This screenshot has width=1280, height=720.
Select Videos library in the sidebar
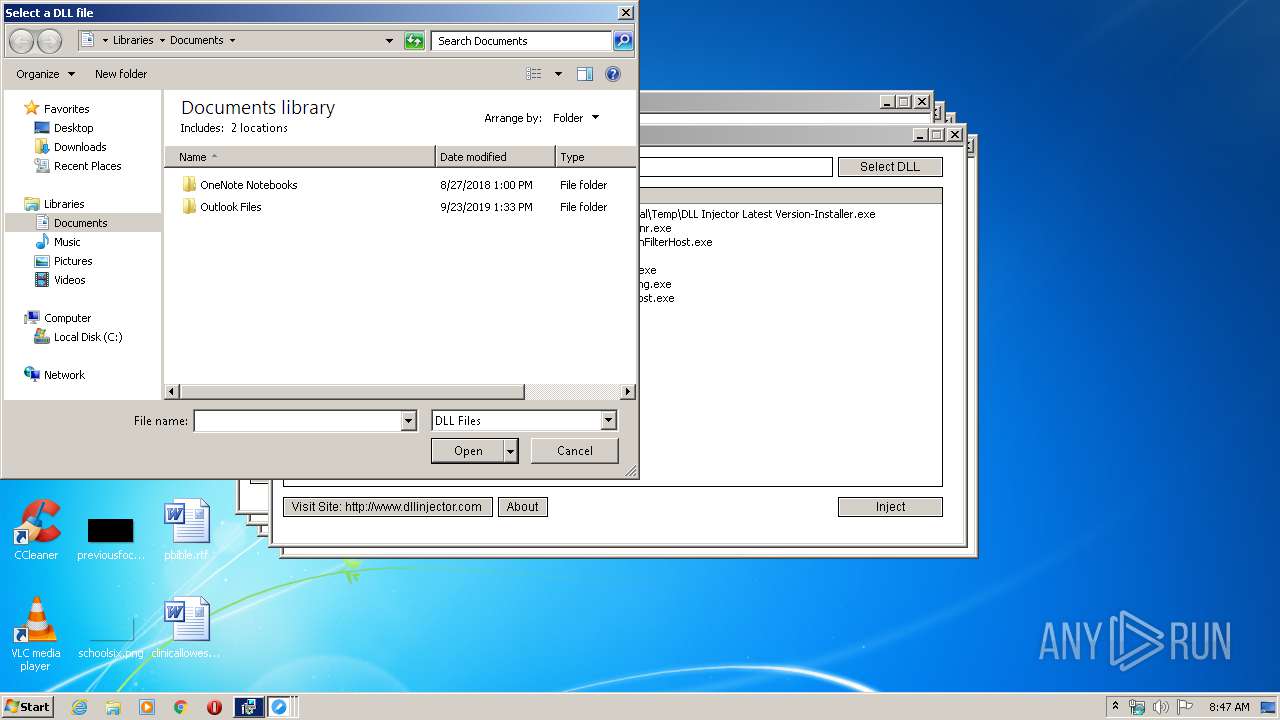pos(69,280)
